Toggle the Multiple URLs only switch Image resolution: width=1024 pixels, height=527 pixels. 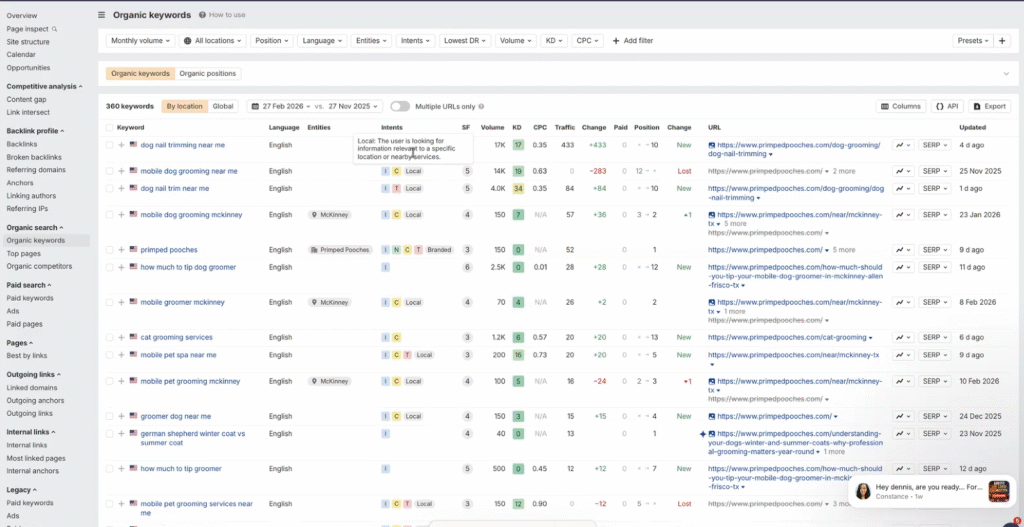click(x=400, y=106)
